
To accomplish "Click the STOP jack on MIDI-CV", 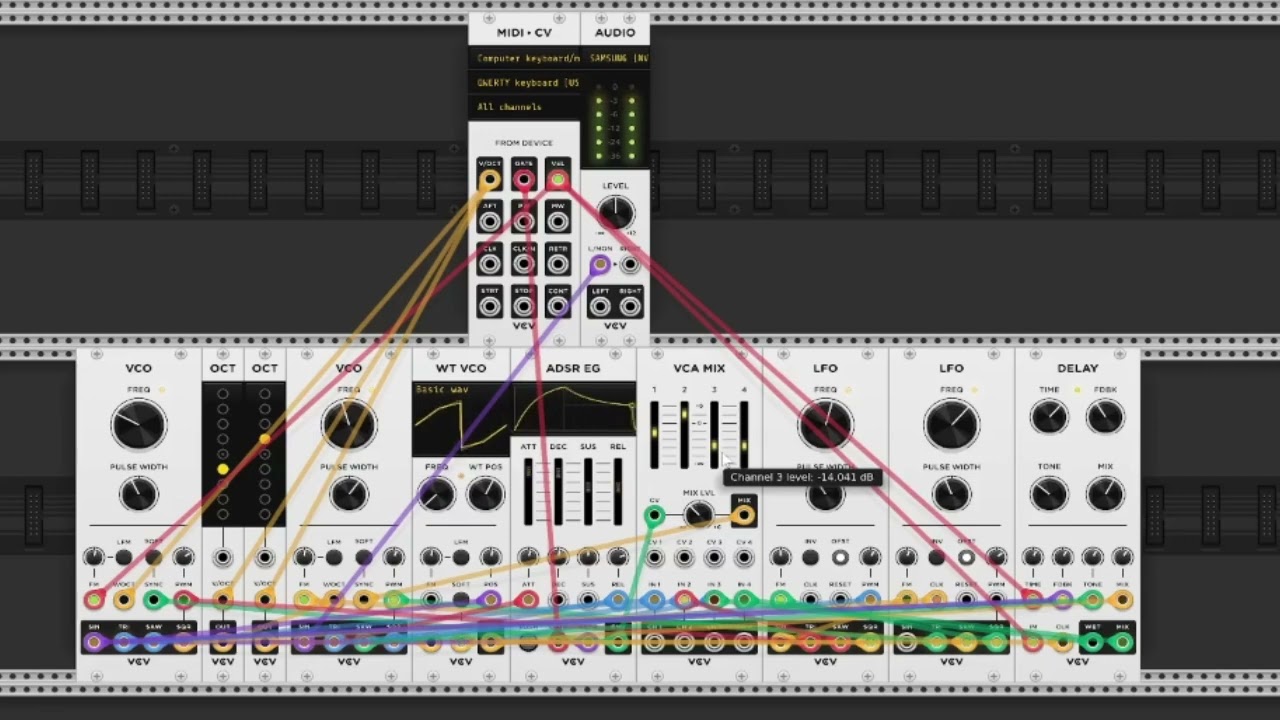I will [x=524, y=305].
